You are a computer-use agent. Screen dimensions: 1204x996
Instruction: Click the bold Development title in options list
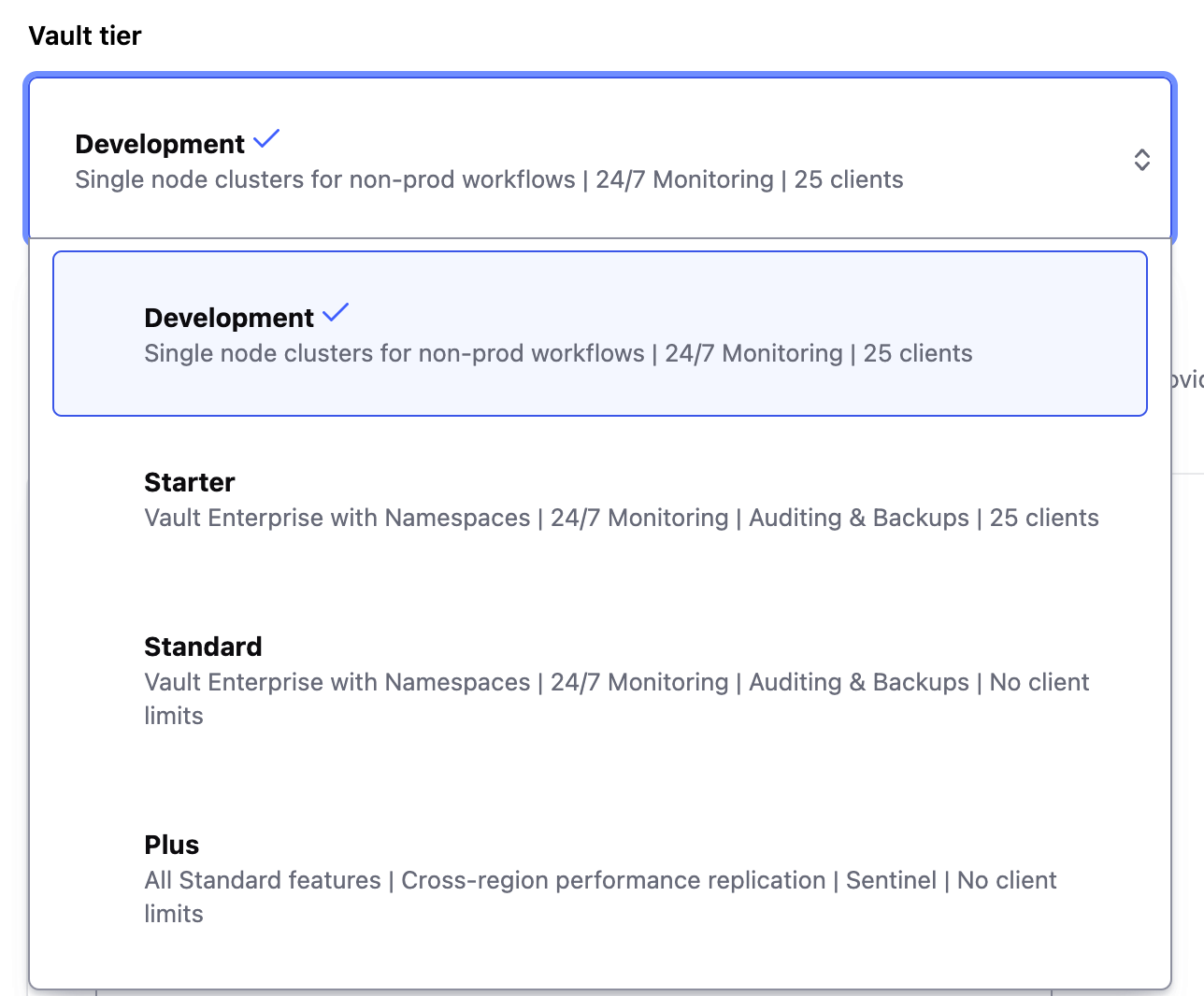tap(229, 318)
